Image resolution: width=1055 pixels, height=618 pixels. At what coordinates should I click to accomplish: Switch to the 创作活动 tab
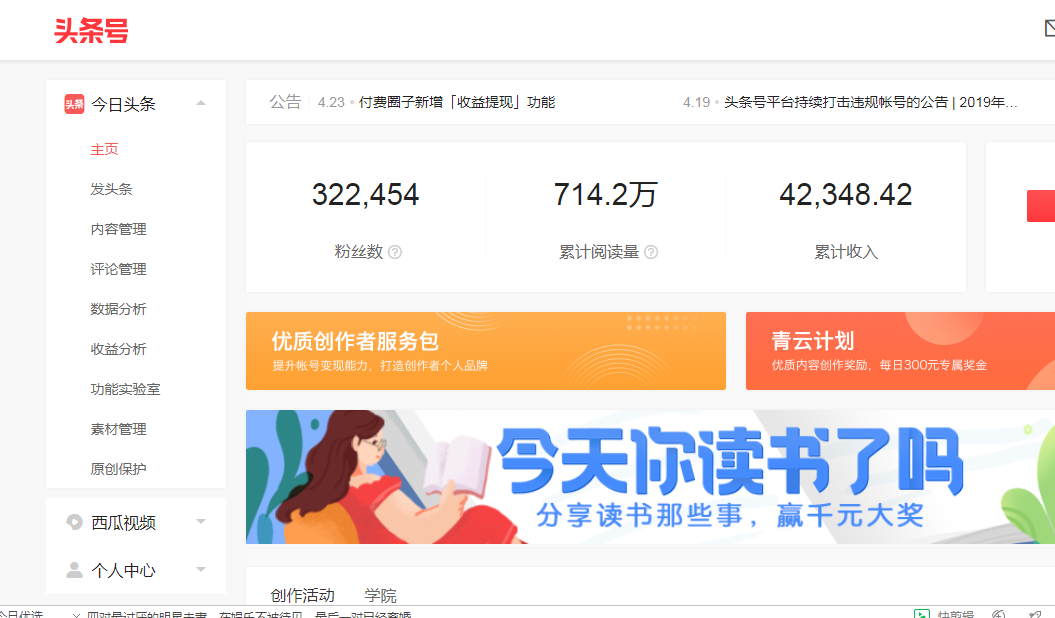(x=302, y=595)
